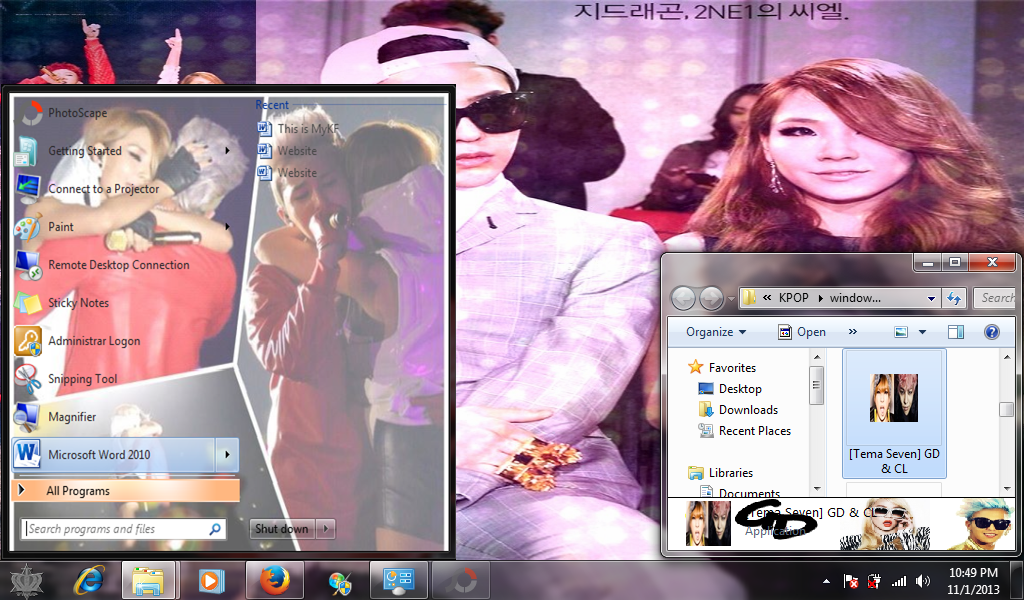Image resolution: width=1024 pixels, height=600 pixels.
Task: Select window... folder in address bar
Action: (x=855, y=298)
